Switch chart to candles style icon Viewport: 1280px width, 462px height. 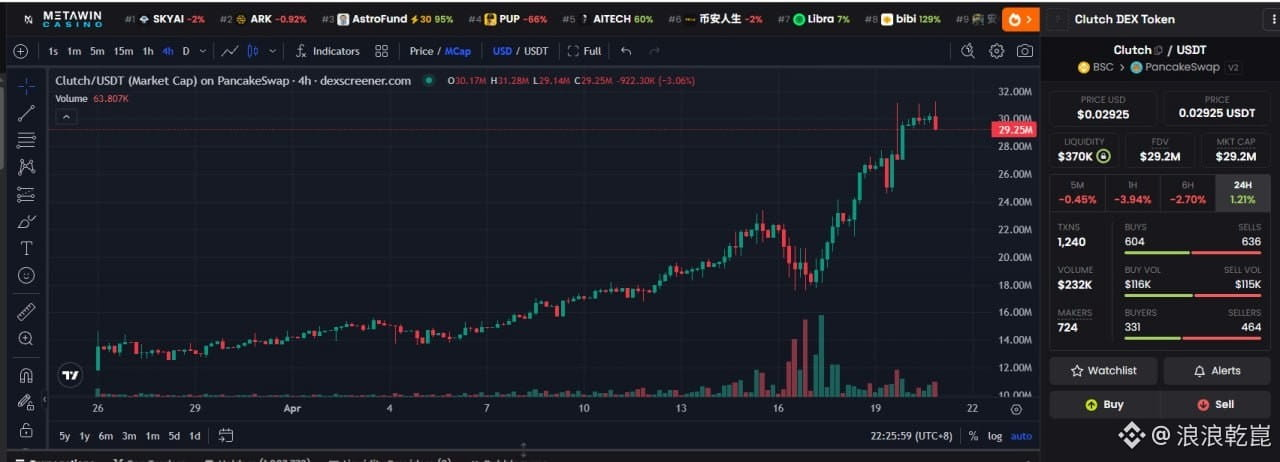[x=253, y=51]
